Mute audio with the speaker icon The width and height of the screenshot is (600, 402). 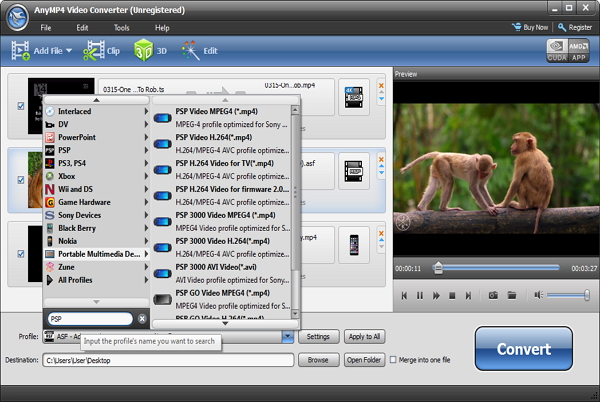538,295
